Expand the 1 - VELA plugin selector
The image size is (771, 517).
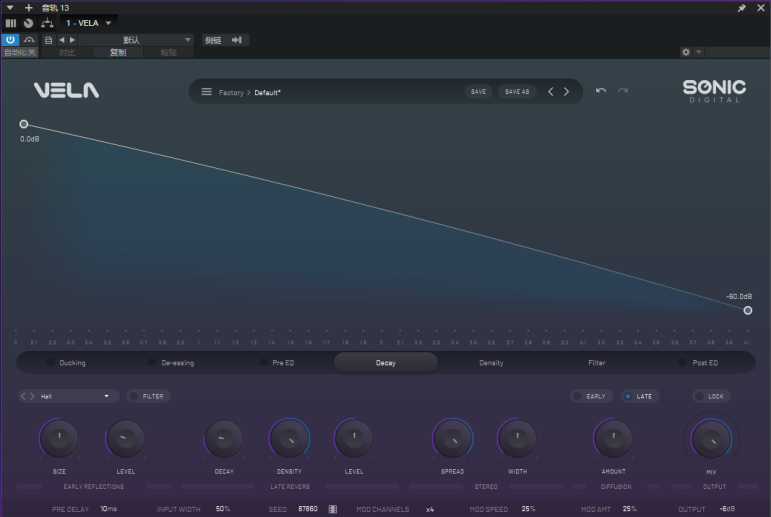[90, 22]
